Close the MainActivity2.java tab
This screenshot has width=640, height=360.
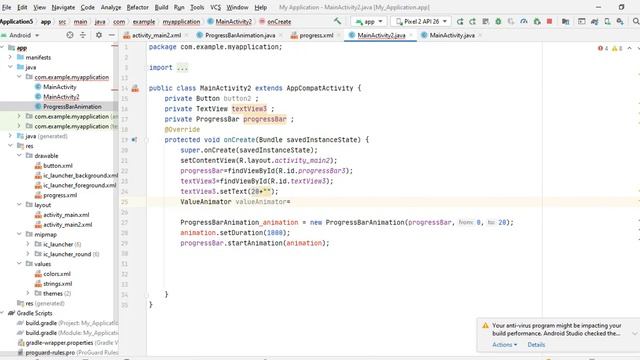[411, 36]
